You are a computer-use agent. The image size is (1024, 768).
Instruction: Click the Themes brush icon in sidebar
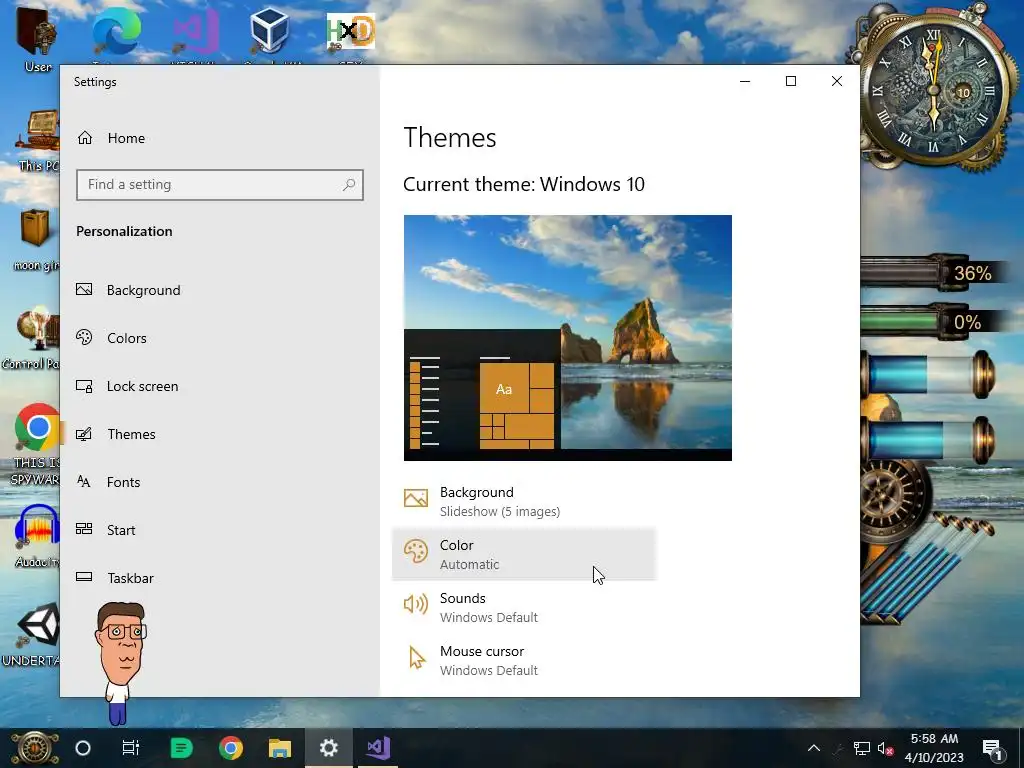(x=84, y=434)
